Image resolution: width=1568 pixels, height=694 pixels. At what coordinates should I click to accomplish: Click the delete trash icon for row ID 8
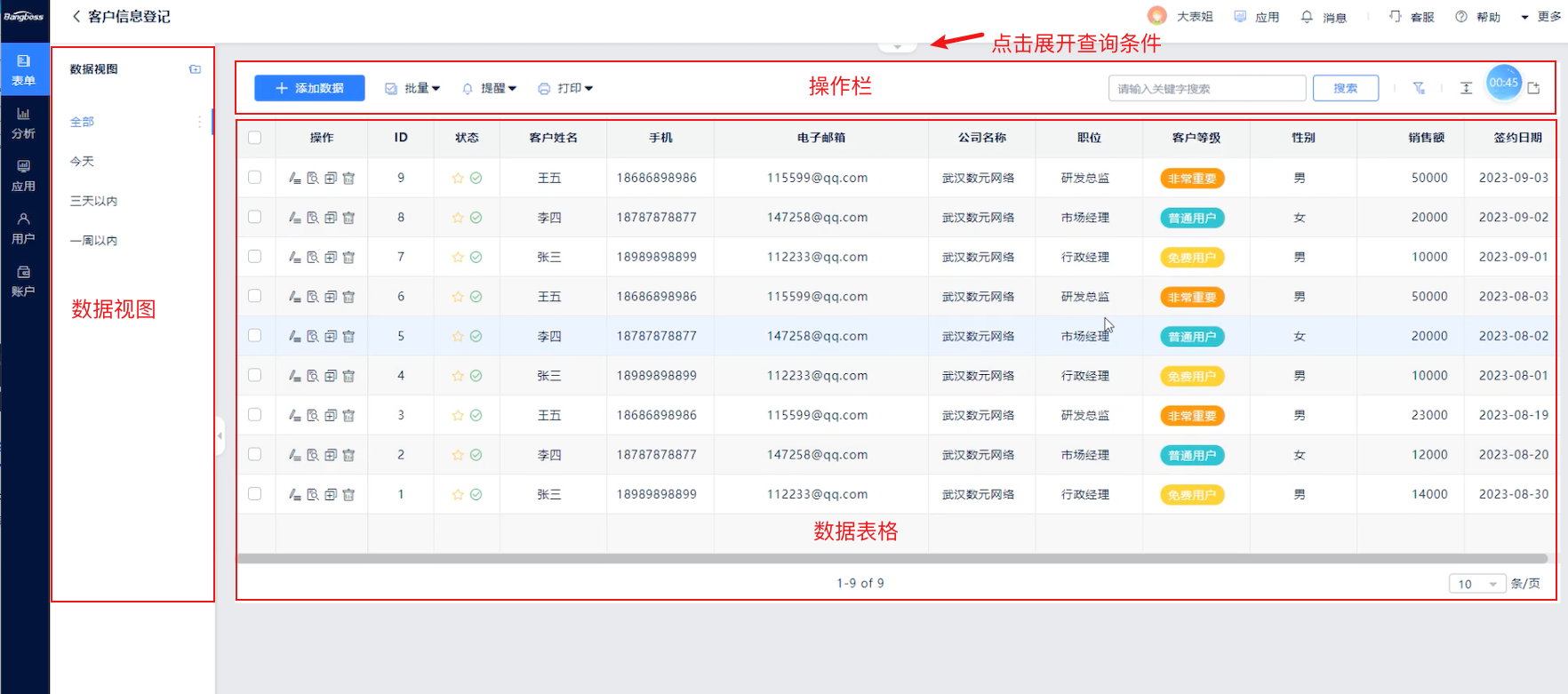point(348,218)
